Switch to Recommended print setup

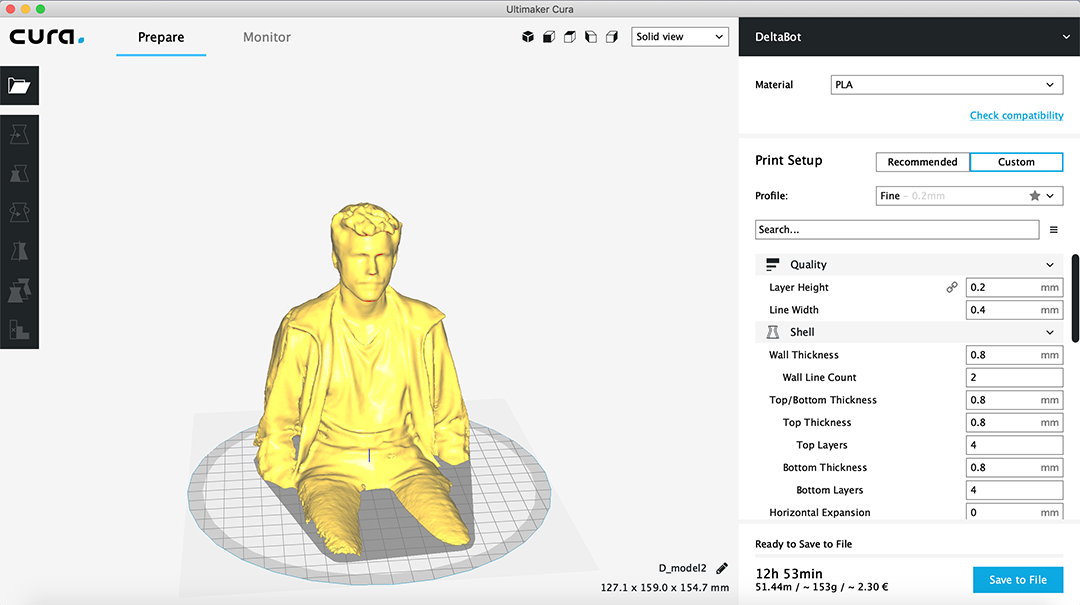click(922, 162)
